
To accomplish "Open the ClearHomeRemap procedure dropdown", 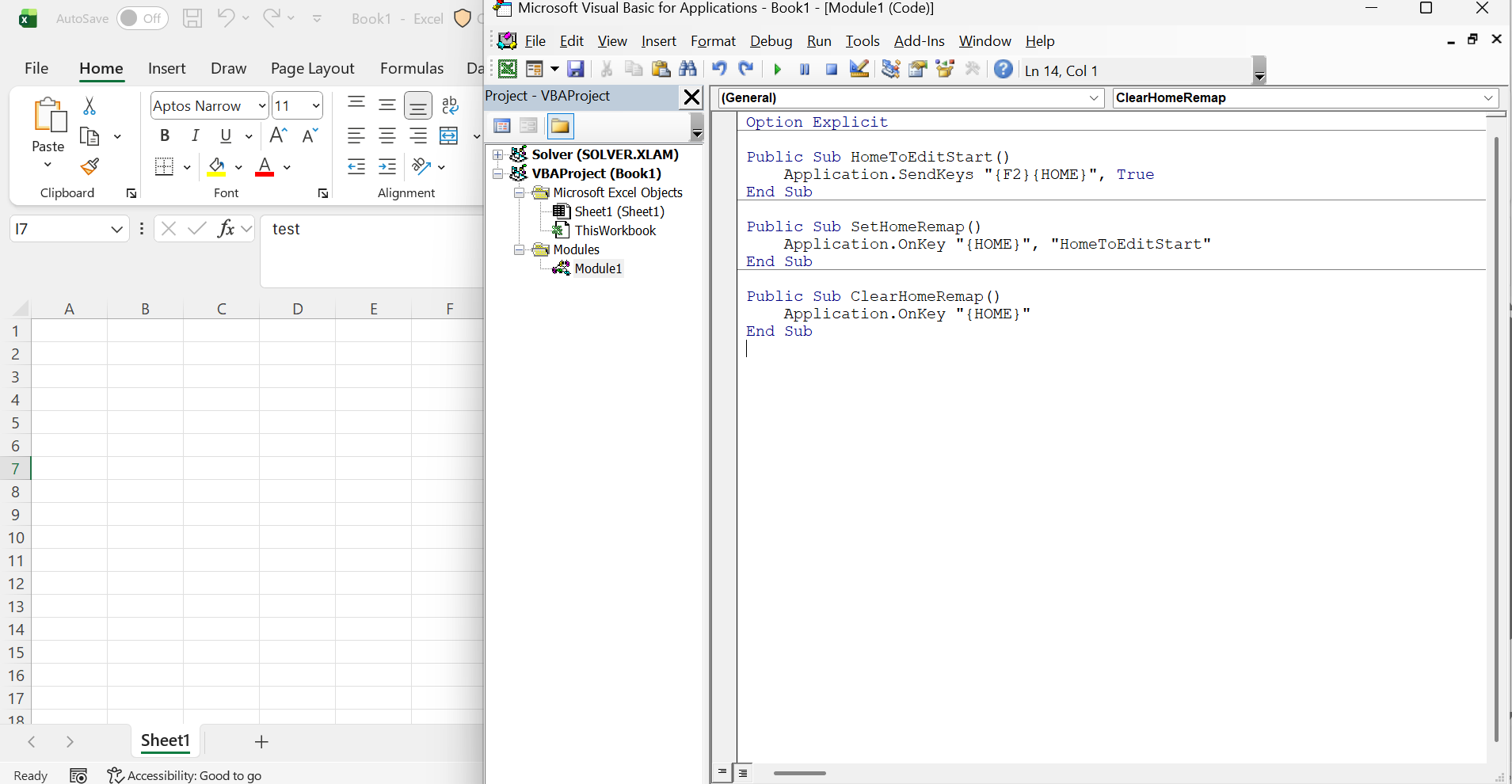I will coord(1487,98).
